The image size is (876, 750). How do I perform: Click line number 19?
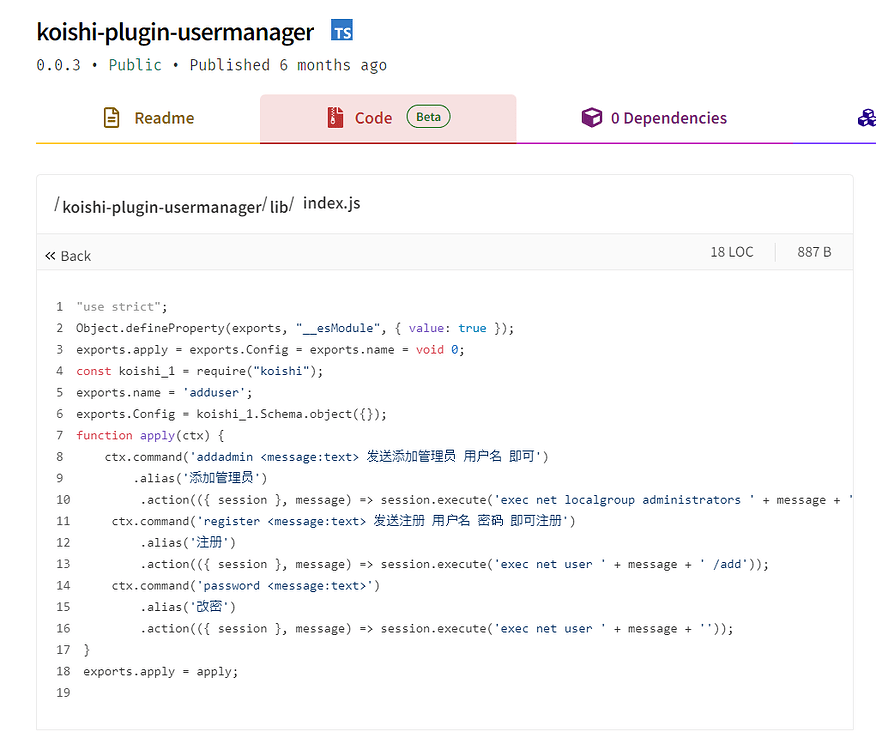(63, 693)
